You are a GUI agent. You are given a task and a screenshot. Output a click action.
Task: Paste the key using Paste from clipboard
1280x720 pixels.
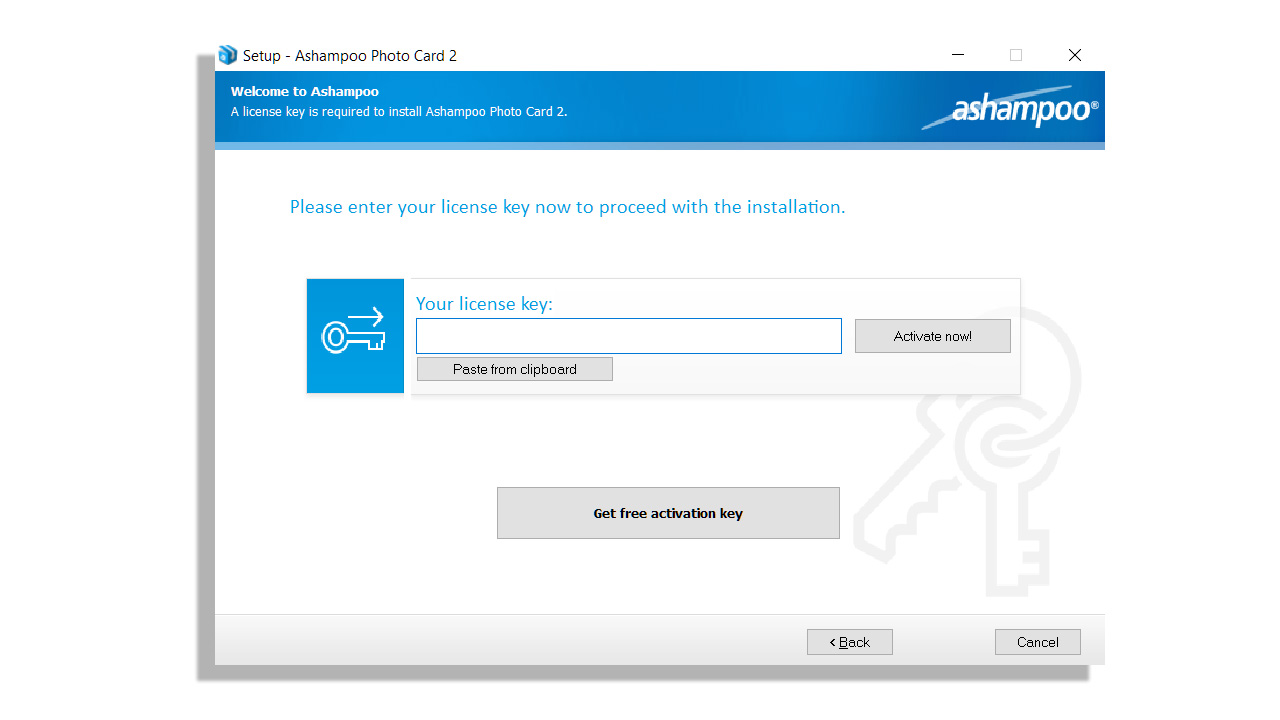pos(514,369)
